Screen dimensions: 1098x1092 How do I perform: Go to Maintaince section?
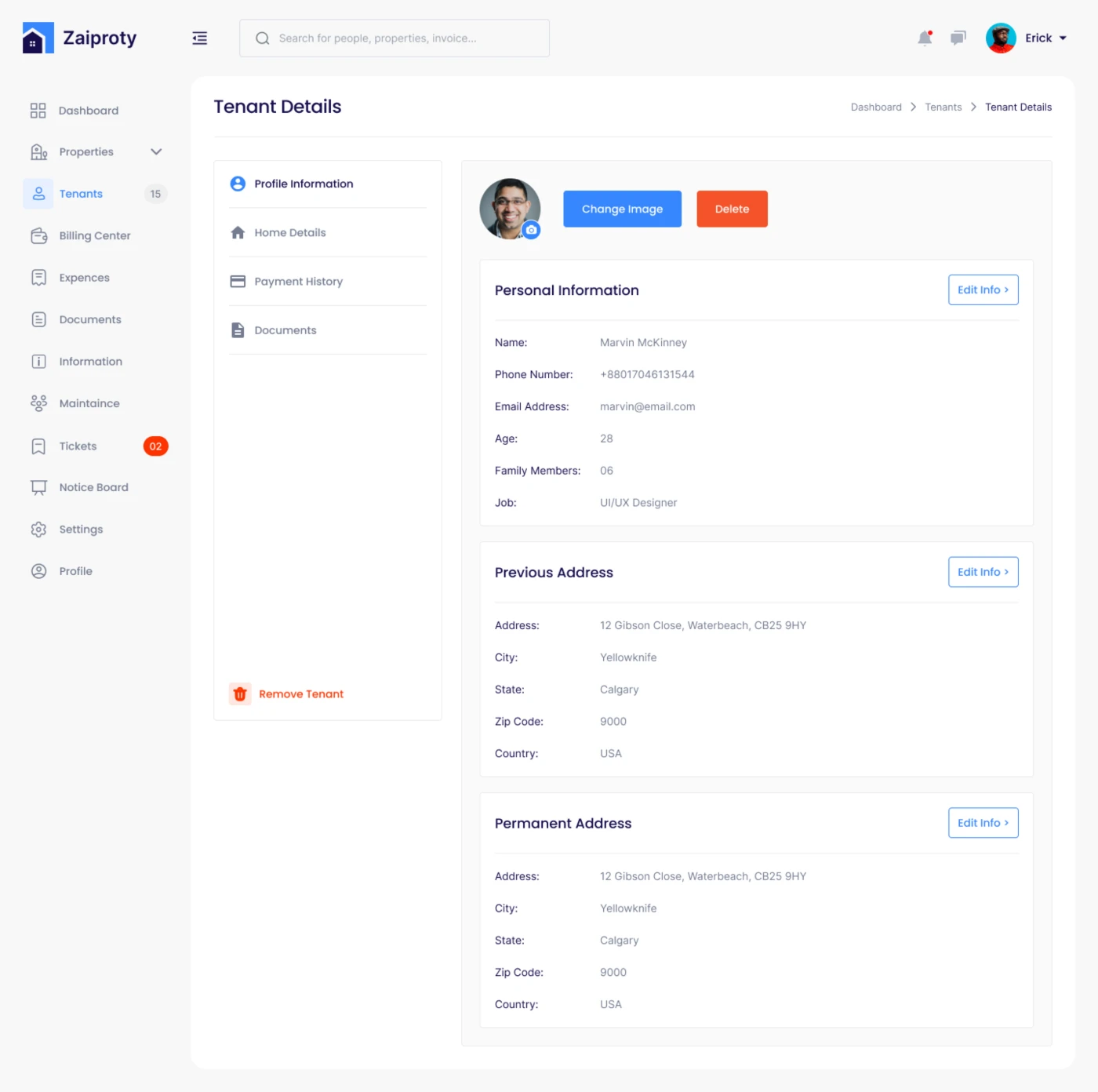click(x=89, y=403)
